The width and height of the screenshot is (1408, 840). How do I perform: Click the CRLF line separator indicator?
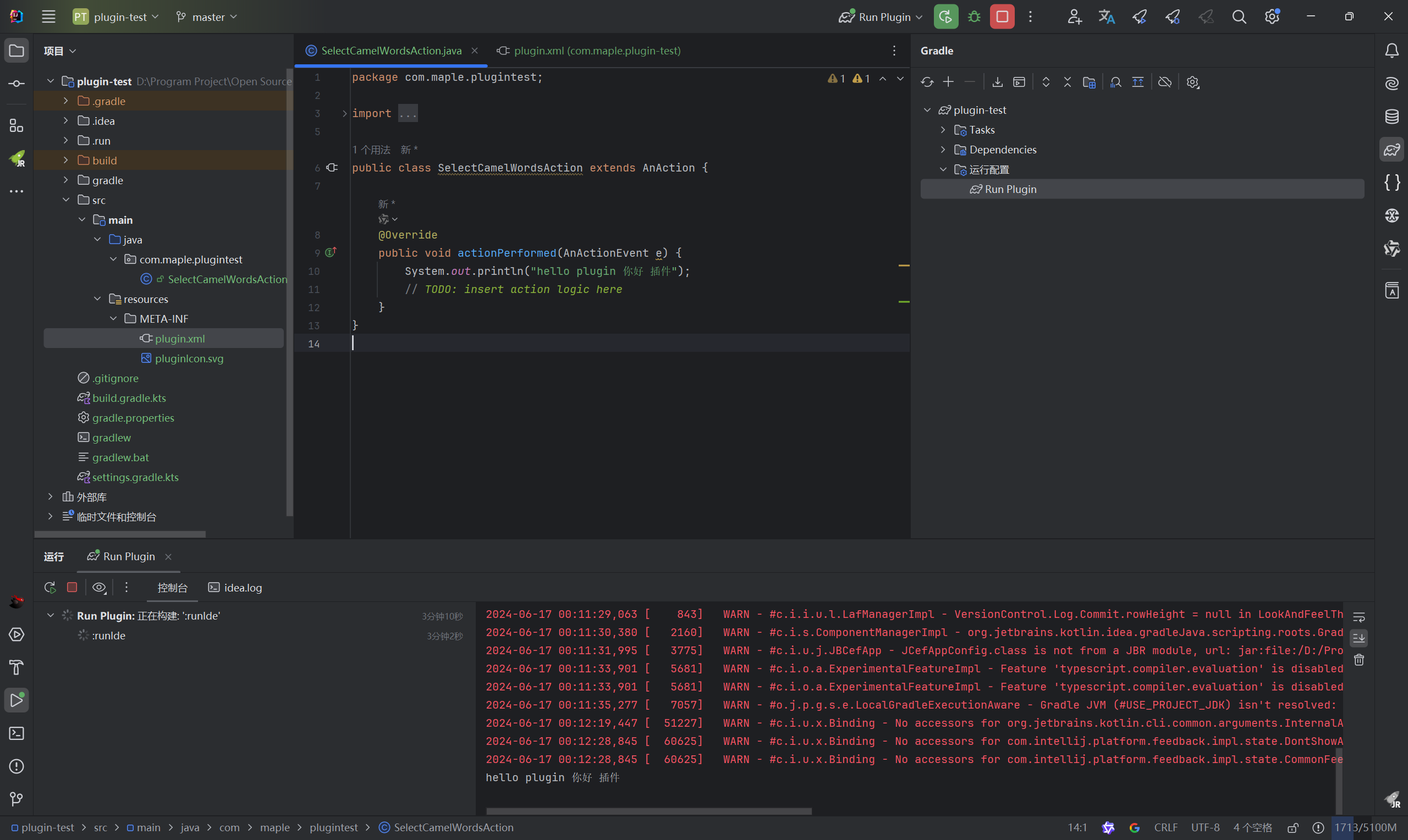(1165, 827)
